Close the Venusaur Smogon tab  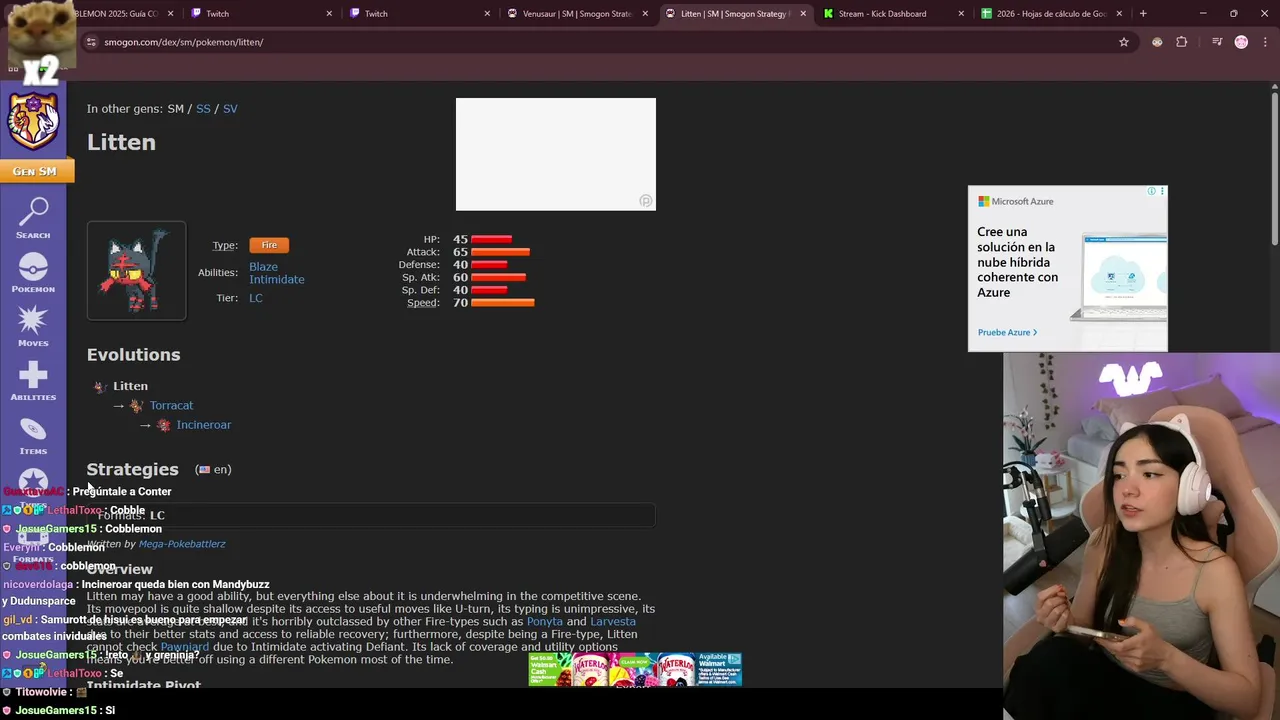645,13
